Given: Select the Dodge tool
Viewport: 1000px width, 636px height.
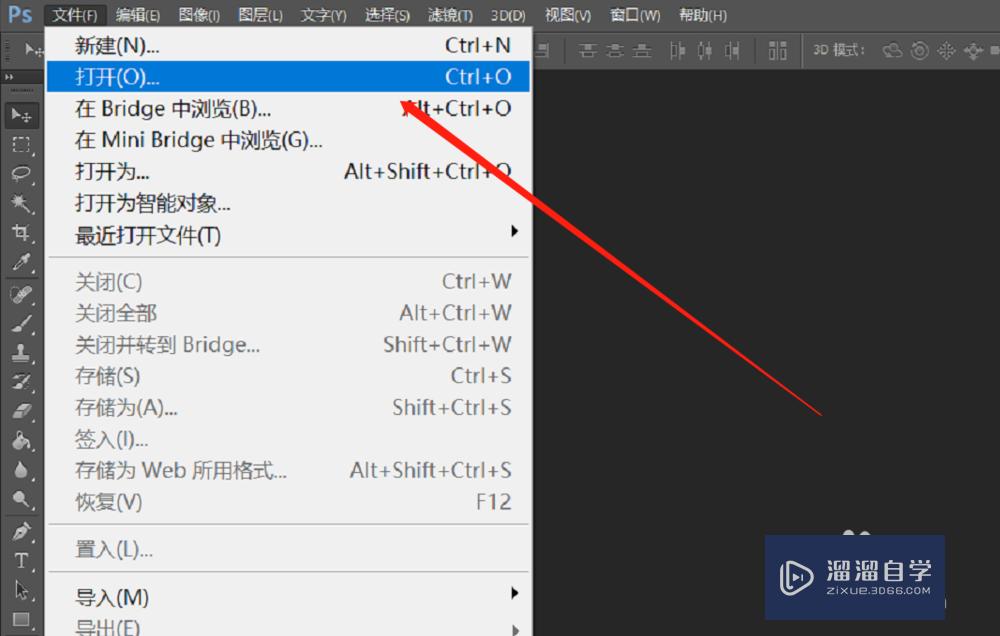Looking at the screenshot, I should [x=21, y=499].
